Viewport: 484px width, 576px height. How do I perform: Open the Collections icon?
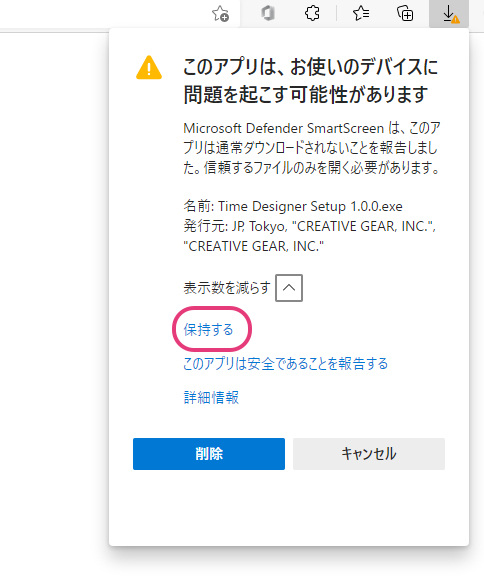click(405, 14)
